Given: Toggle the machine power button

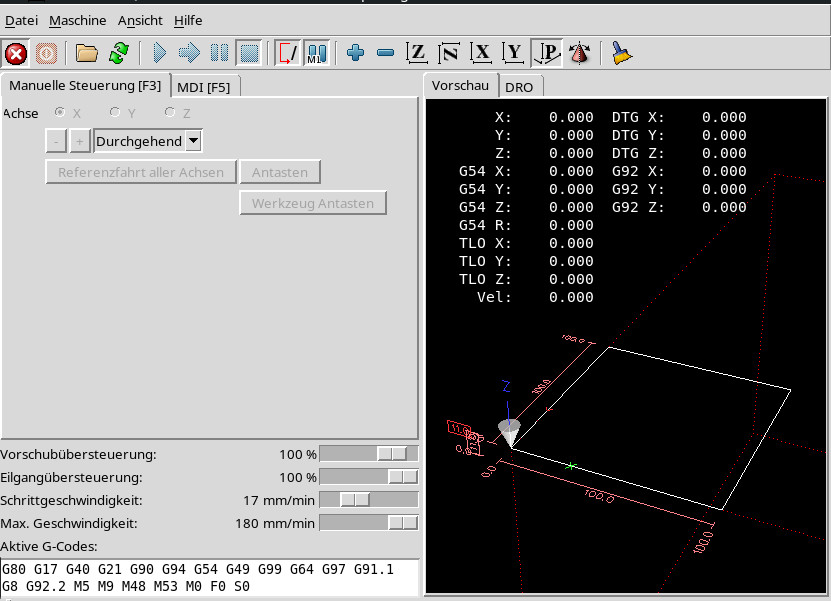Looking at the screenshot, I should [47, 54].
